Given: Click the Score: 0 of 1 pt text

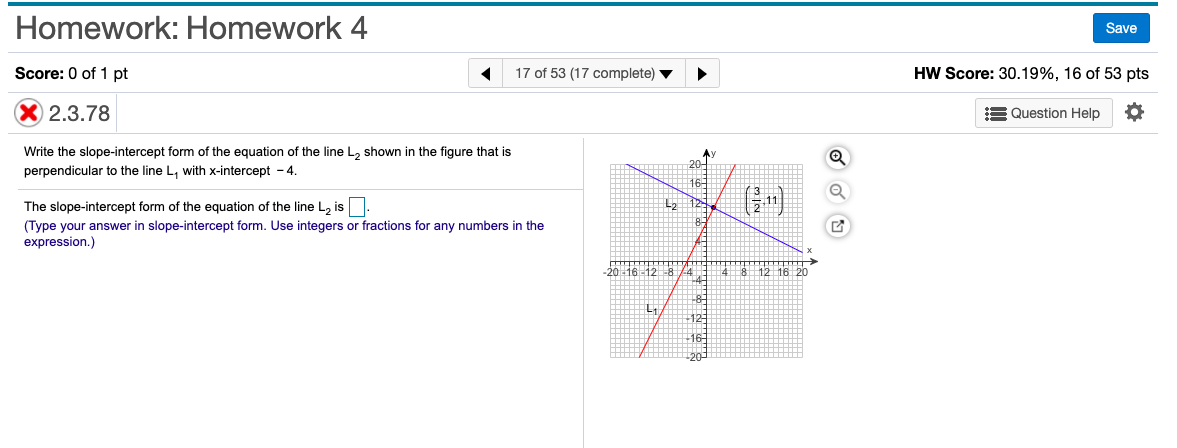Looking at the screenshot, I should click(x=71, y=74).
